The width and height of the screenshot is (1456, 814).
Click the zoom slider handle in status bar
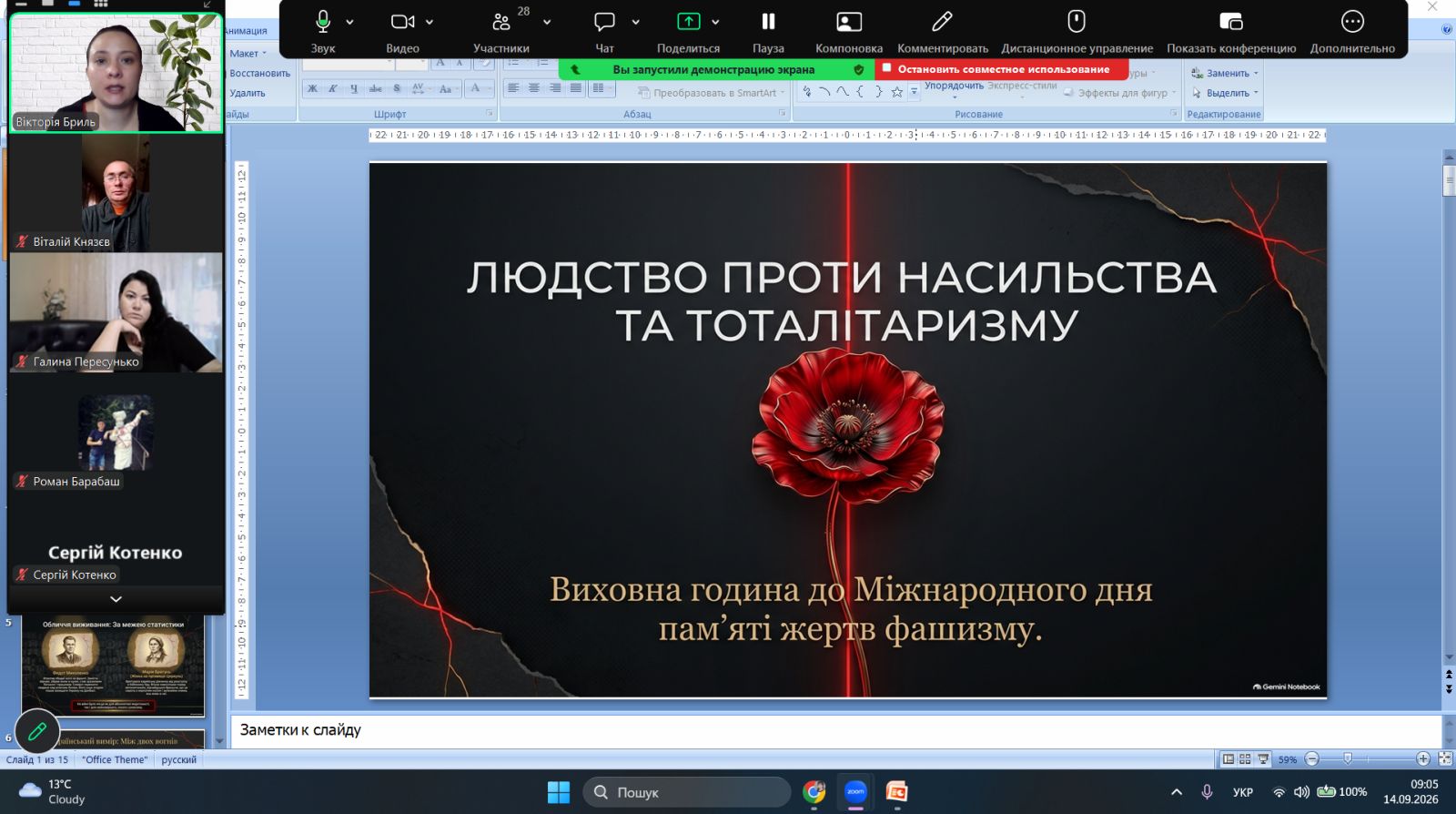1348,758
